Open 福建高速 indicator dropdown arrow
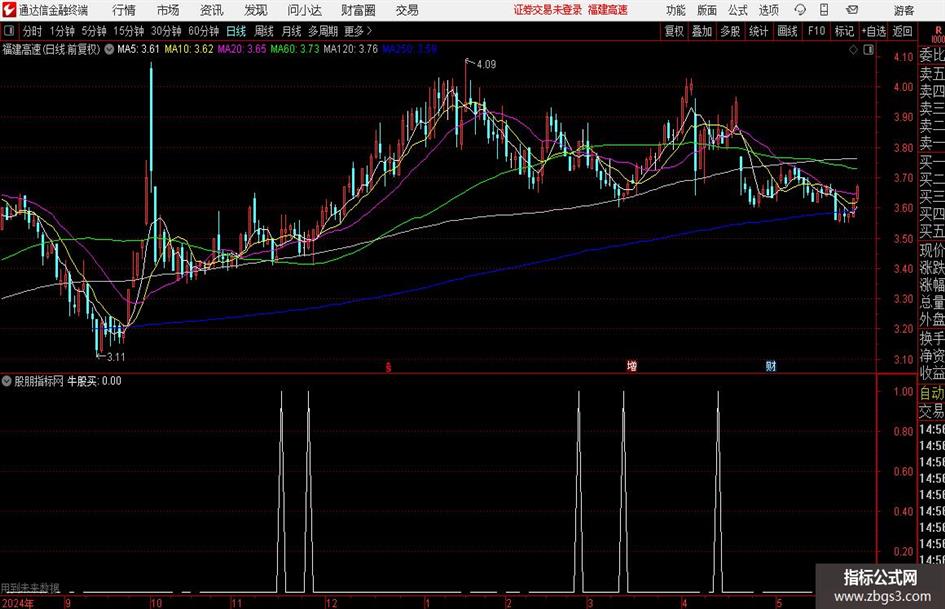 (109, 49)
